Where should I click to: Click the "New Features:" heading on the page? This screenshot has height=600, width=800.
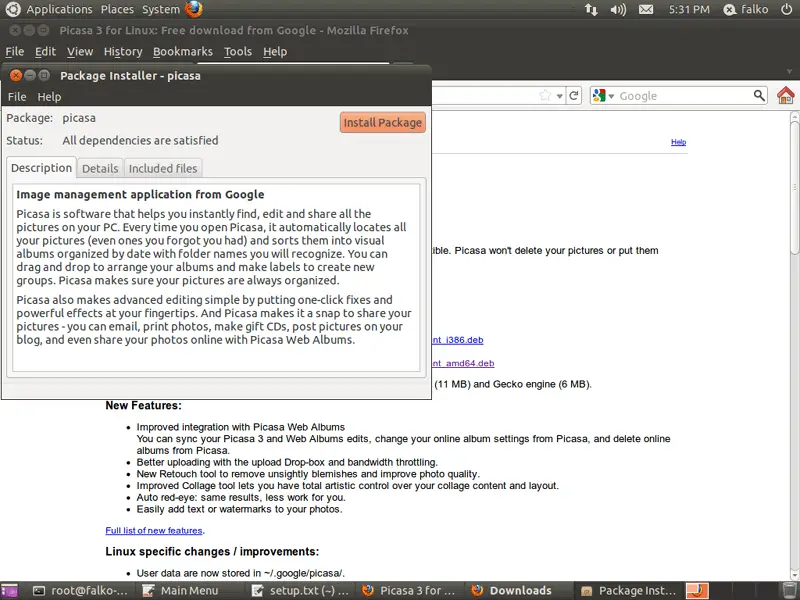143,406
